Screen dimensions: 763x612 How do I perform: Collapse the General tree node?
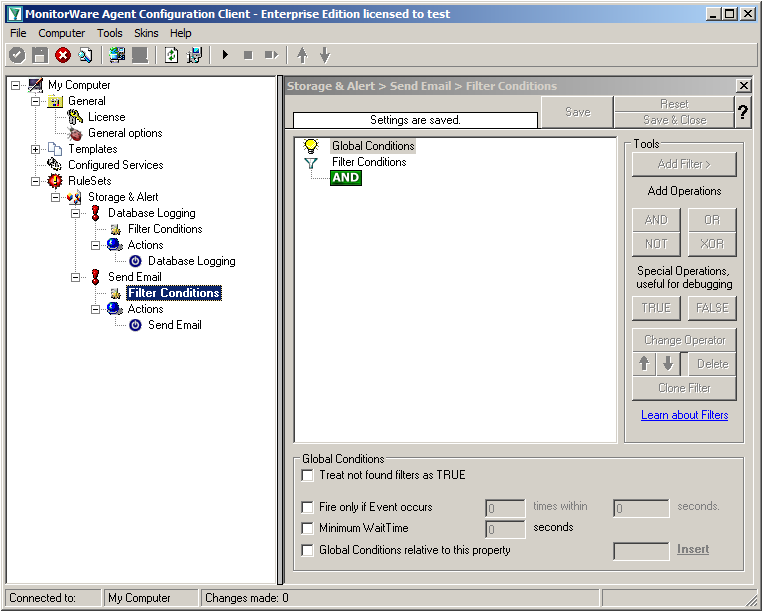point(36,101)
